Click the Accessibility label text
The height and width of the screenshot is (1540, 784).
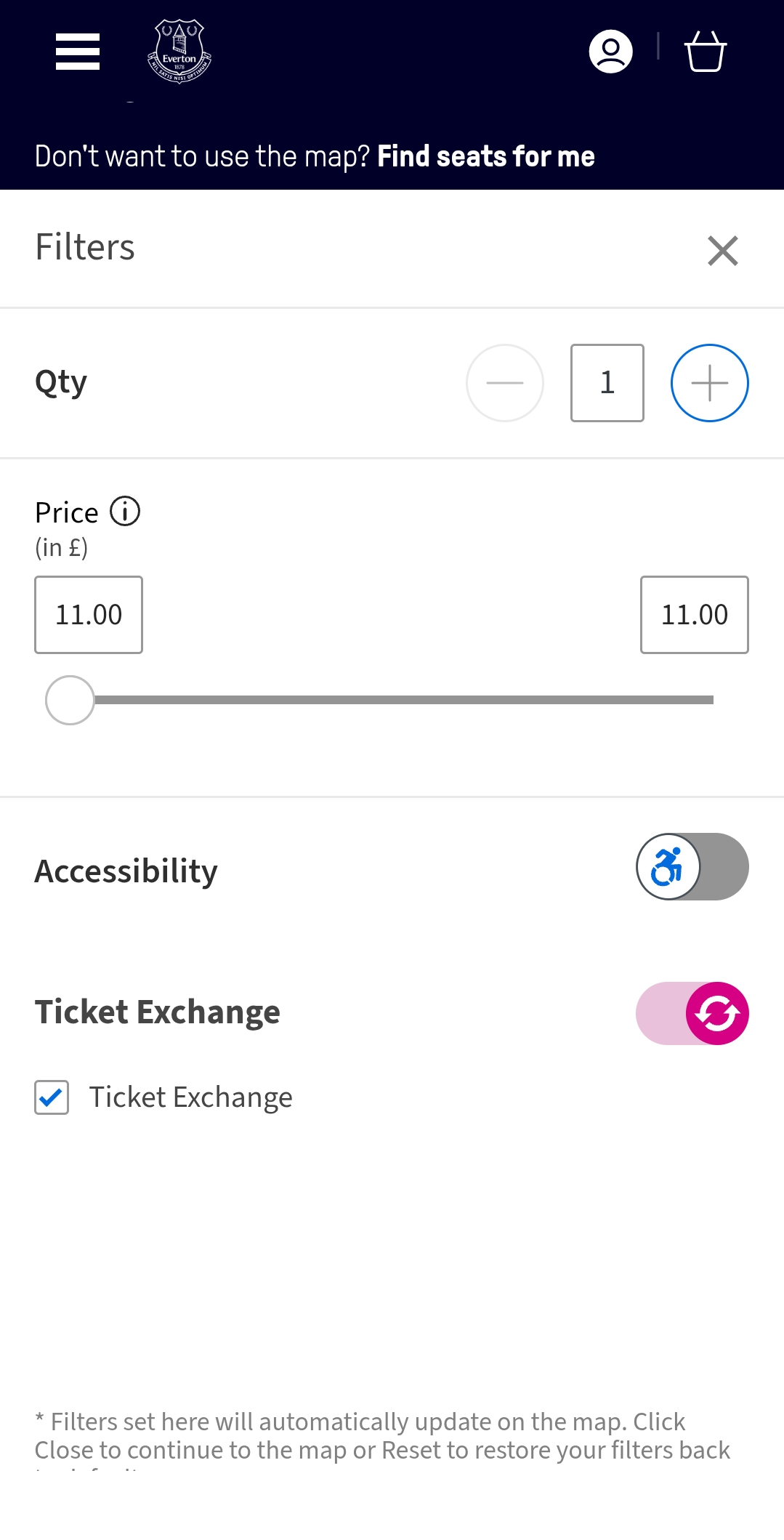point(126,871)
